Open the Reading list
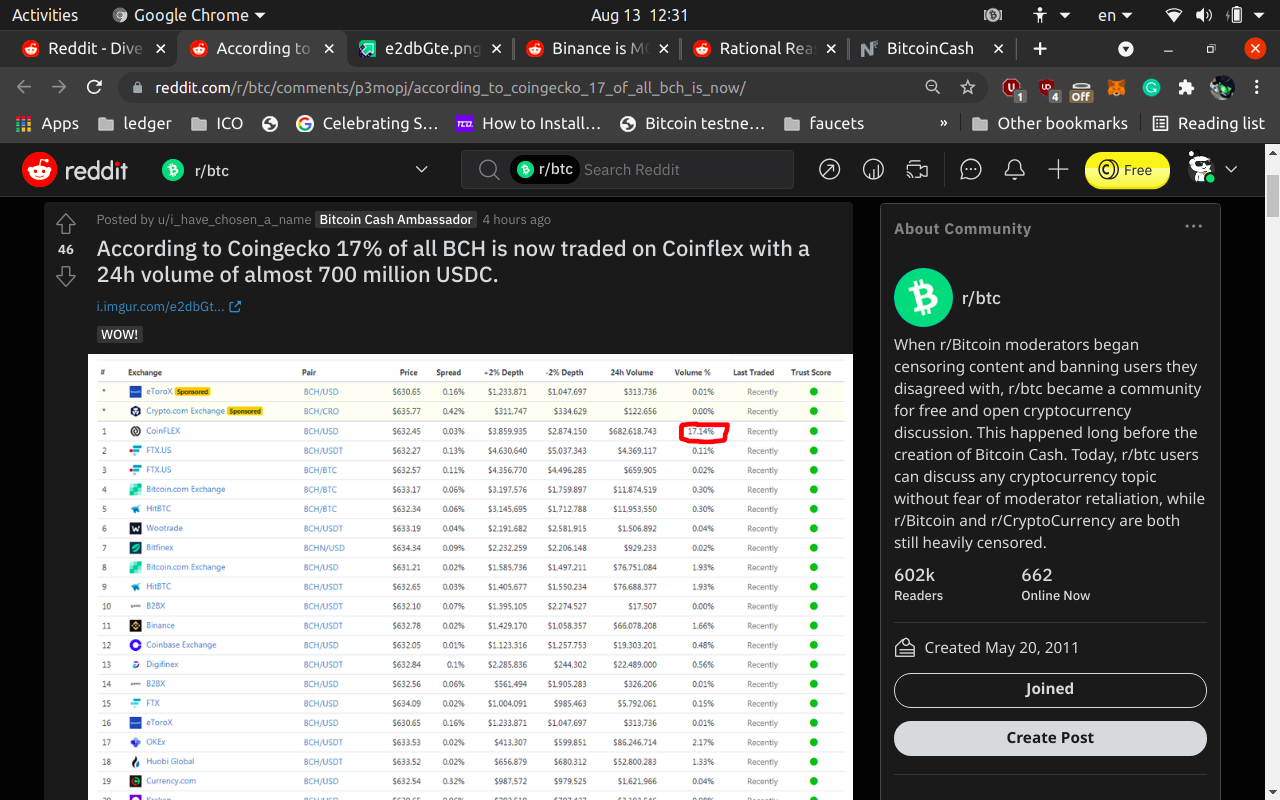Image resolution: width=1280 pixels, height=800 pixels. (1208, 123)
